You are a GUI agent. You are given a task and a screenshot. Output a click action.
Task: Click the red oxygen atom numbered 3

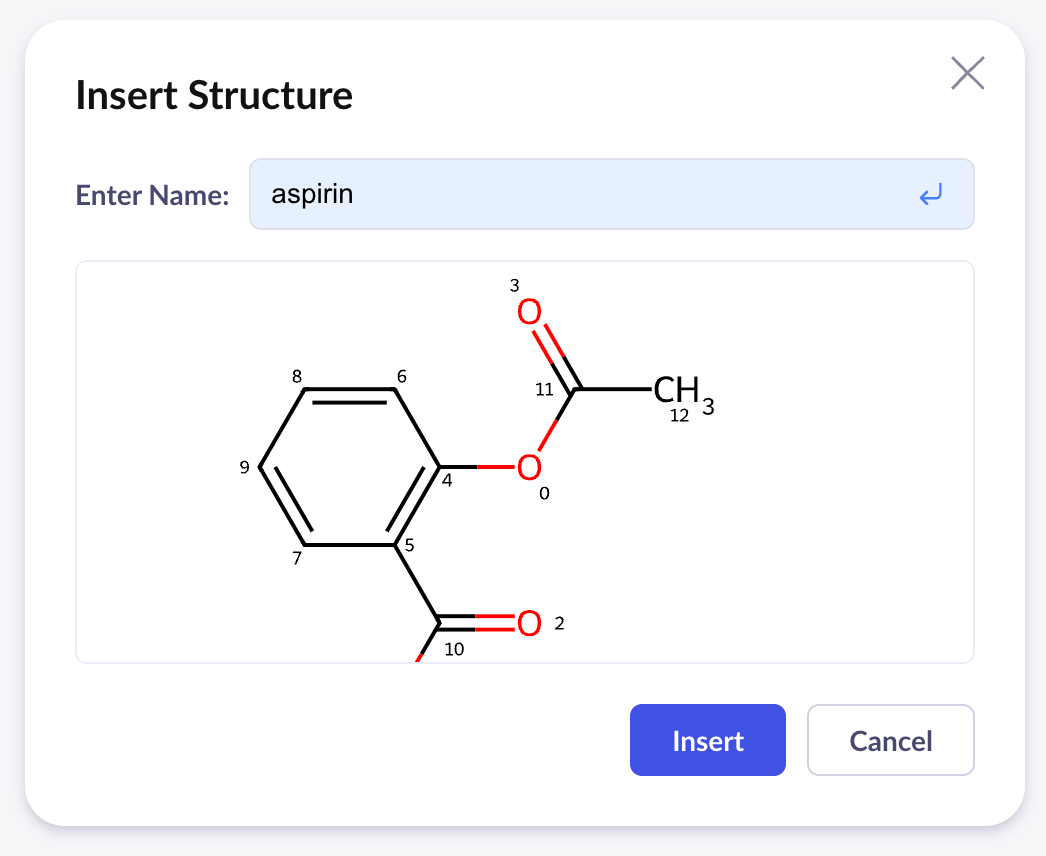point(529,313)
